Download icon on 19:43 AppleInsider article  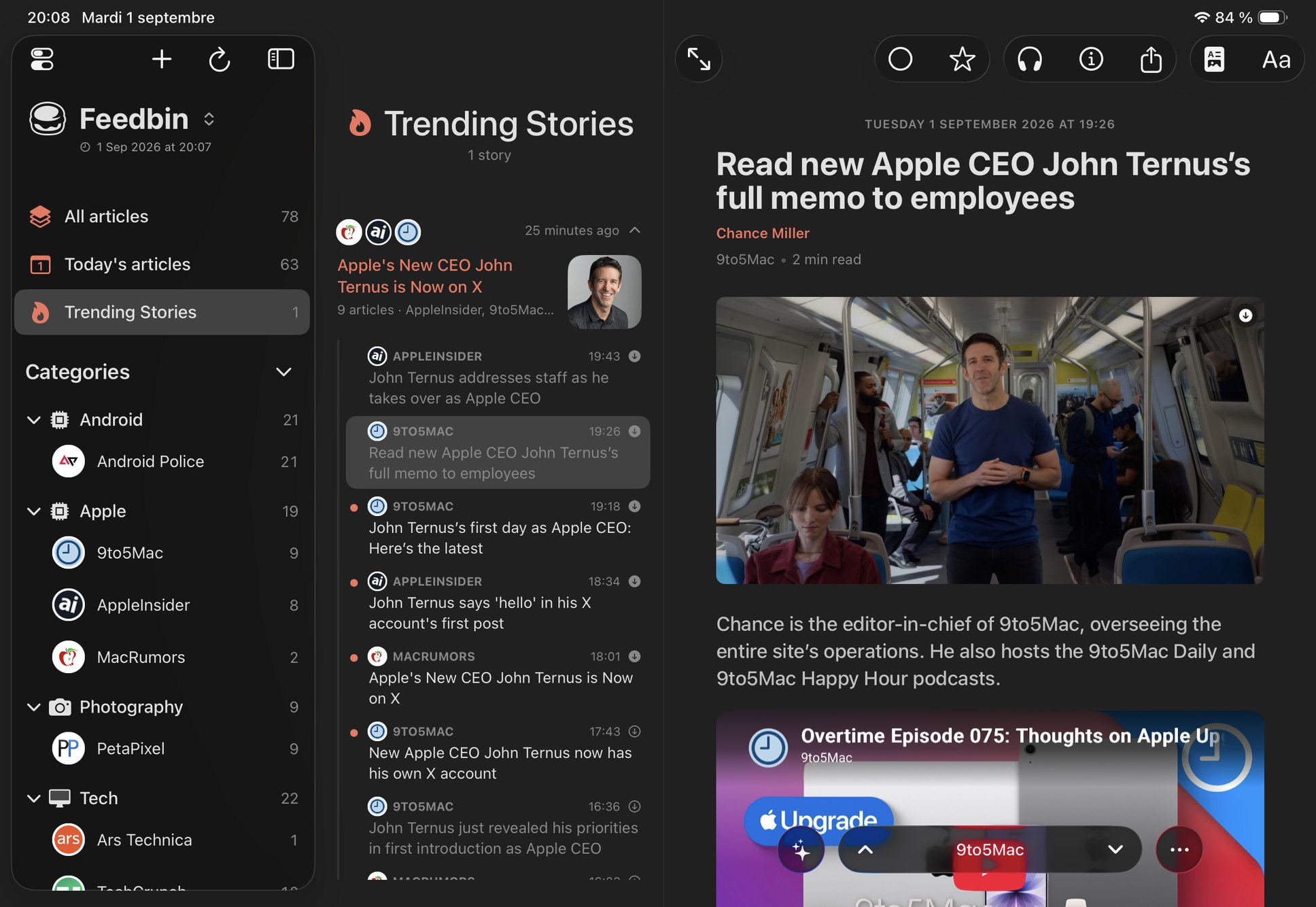pos(634,356)
